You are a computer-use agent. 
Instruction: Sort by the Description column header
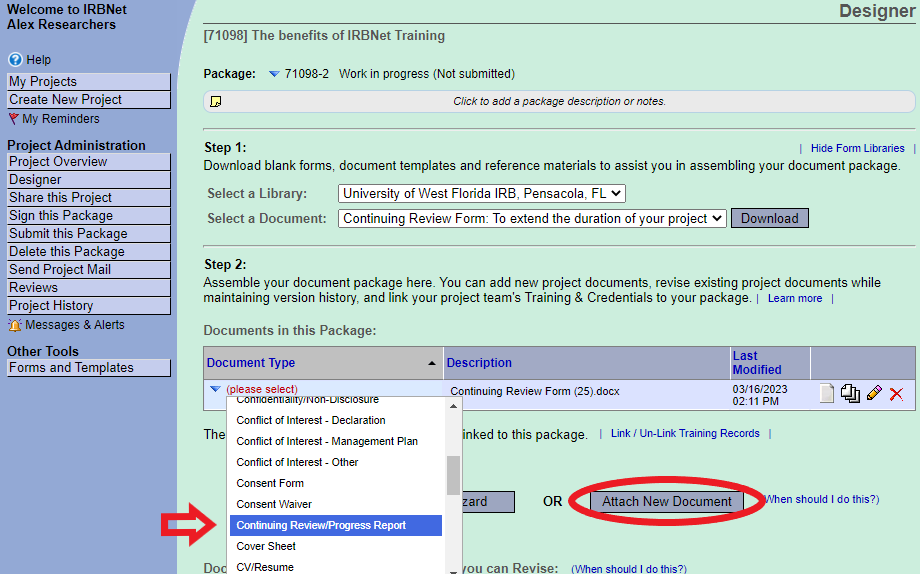click(x=479, y=363)
